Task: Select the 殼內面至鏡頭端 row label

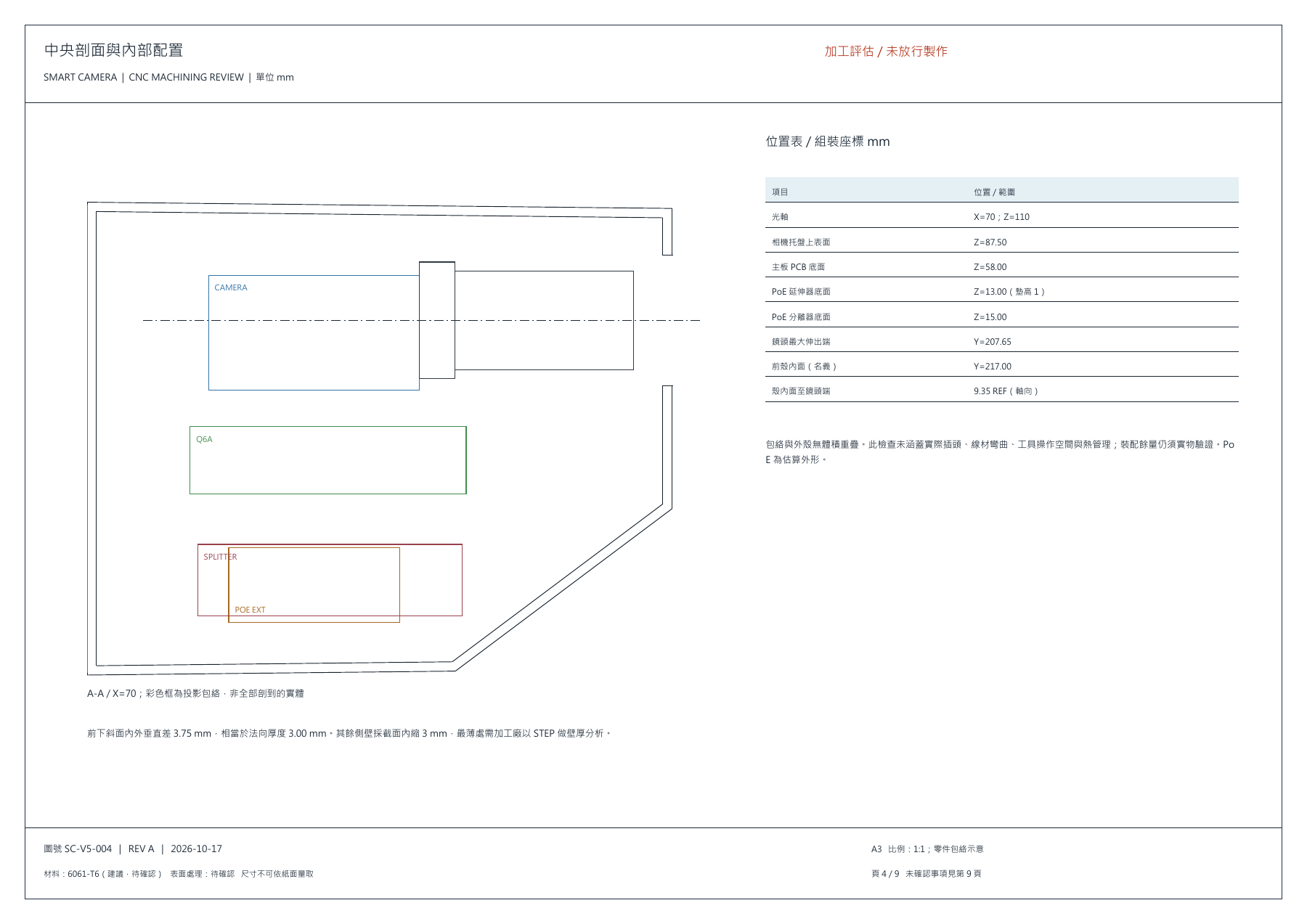Action: pos(801,391)
